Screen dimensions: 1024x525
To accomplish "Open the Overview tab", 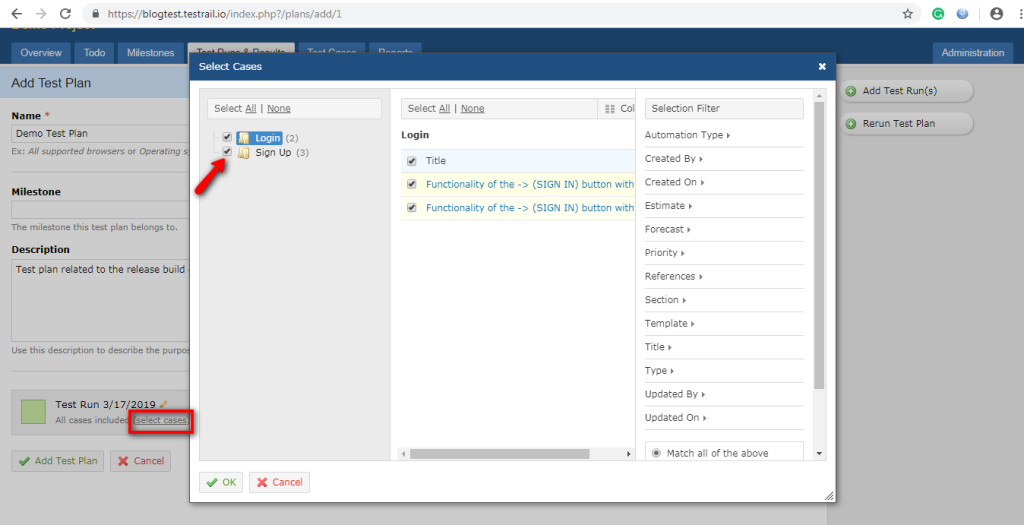I will (41, 53).
